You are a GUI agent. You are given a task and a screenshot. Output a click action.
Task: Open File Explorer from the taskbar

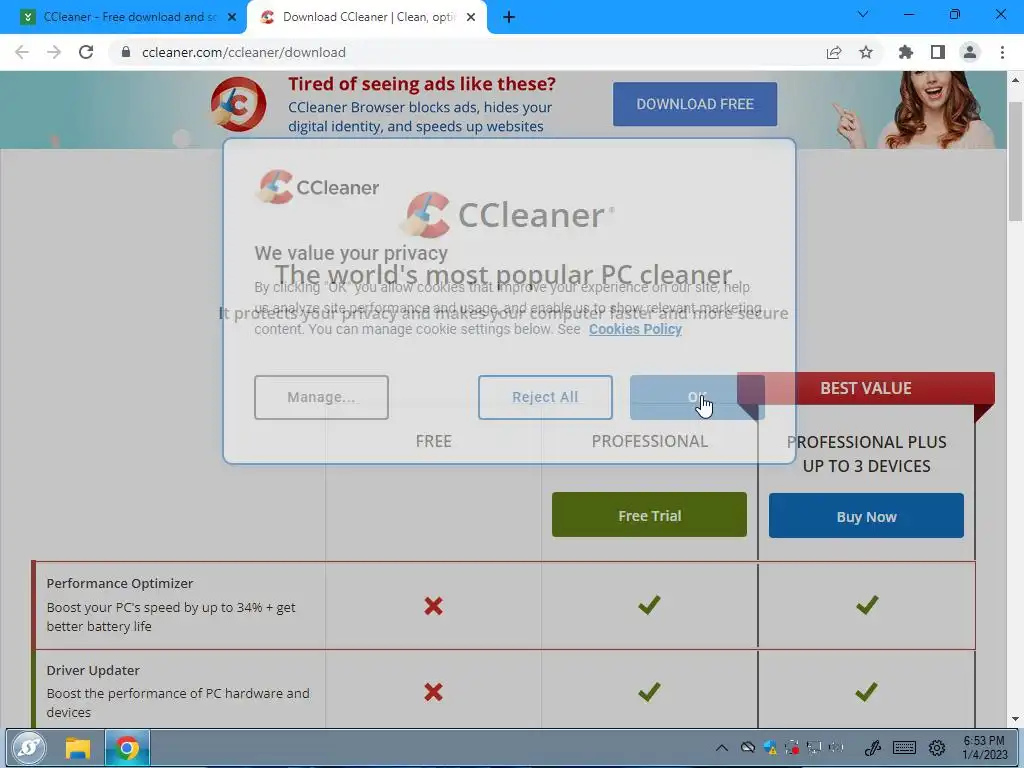pos(78,748)
